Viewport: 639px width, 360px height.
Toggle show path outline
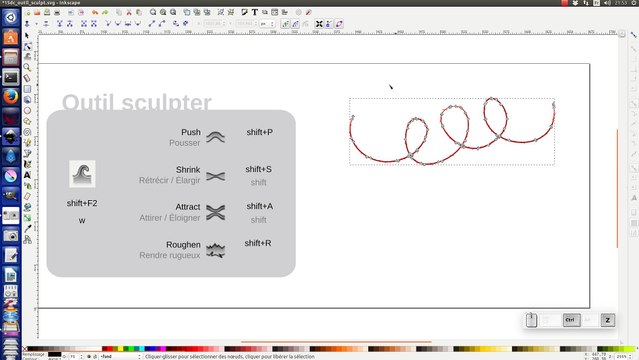[339, 24]
